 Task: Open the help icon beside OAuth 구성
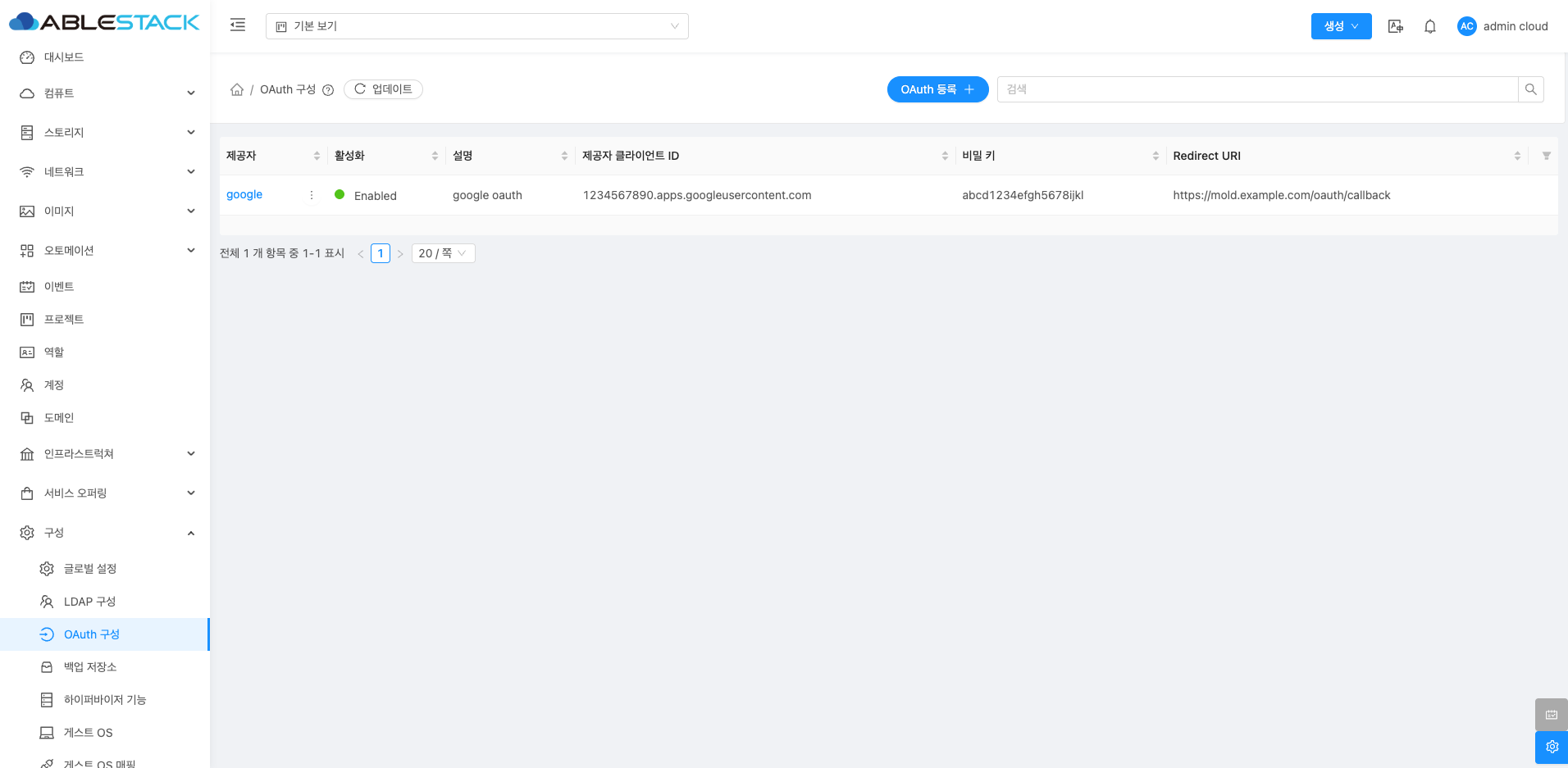328,90
